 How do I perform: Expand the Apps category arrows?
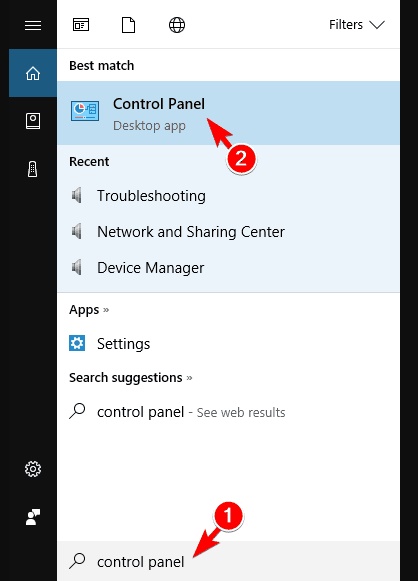click(106, 309)
